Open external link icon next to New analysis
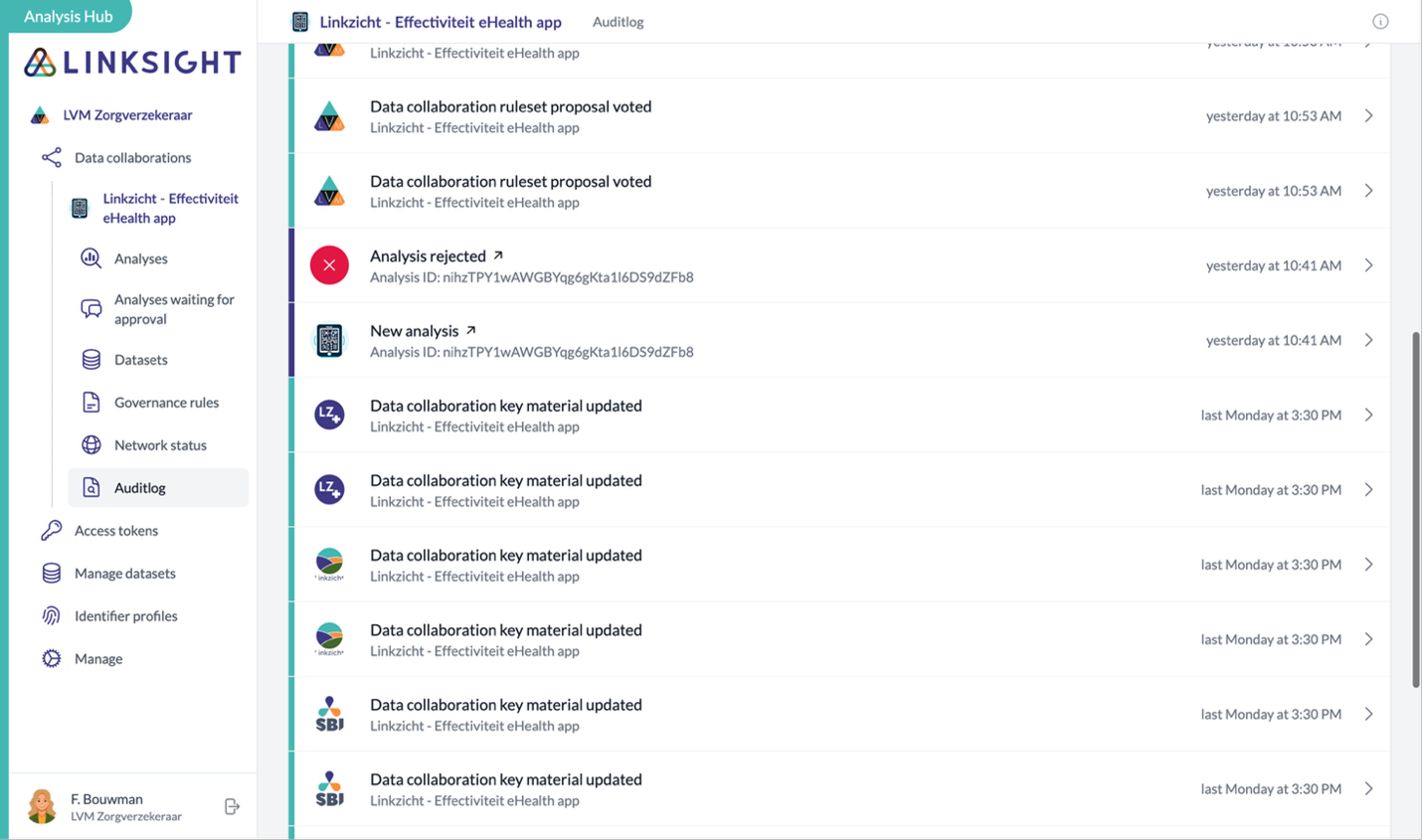This screenshot has width=1422, height=840. point(471,330)
